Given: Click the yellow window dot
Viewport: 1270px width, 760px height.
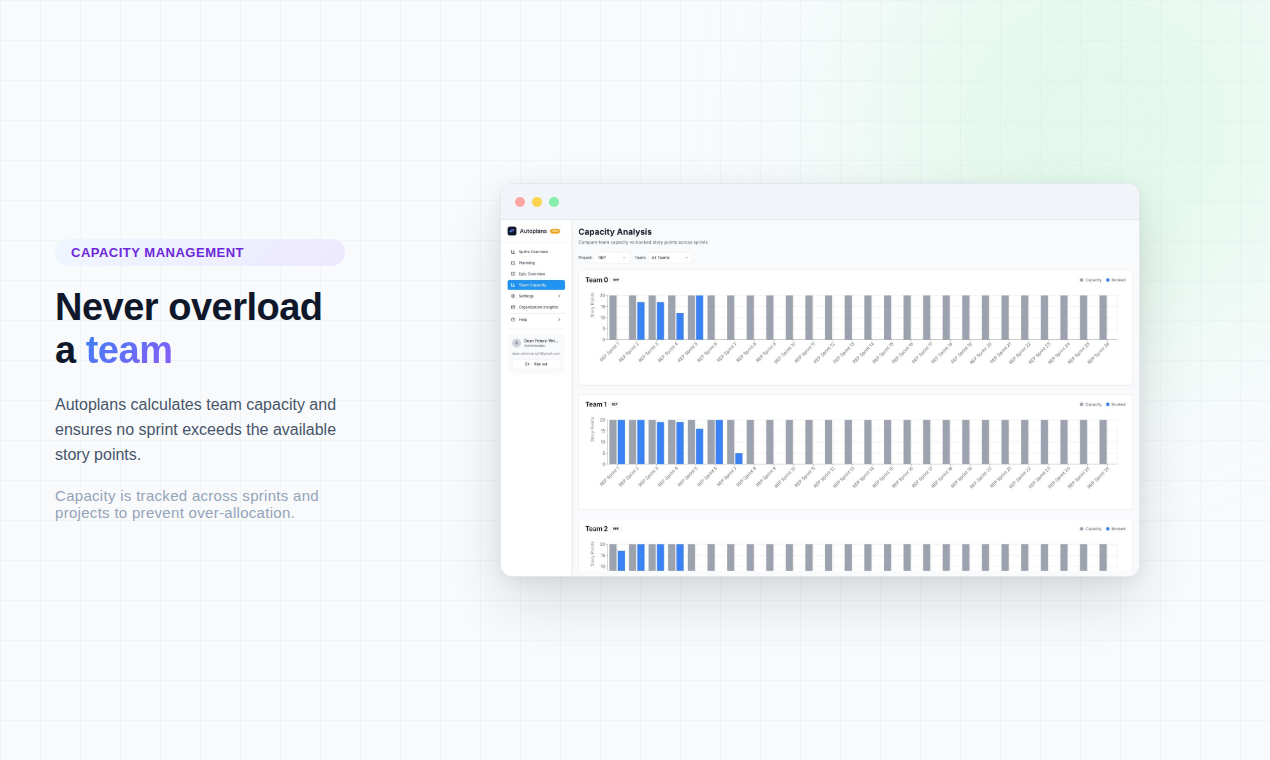Looking at the screenshot, I should 537,202.
